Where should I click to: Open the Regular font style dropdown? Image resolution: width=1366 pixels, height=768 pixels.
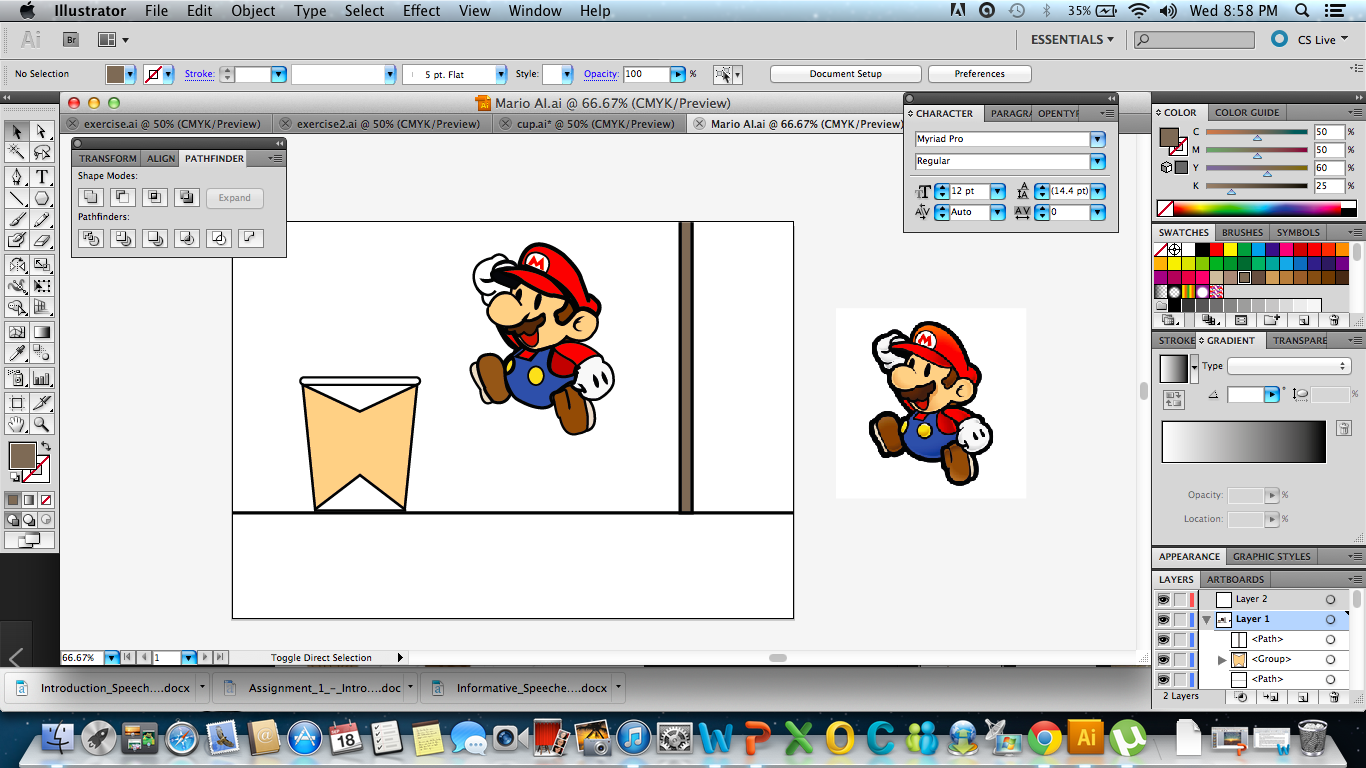click(x=1097, y=161)
